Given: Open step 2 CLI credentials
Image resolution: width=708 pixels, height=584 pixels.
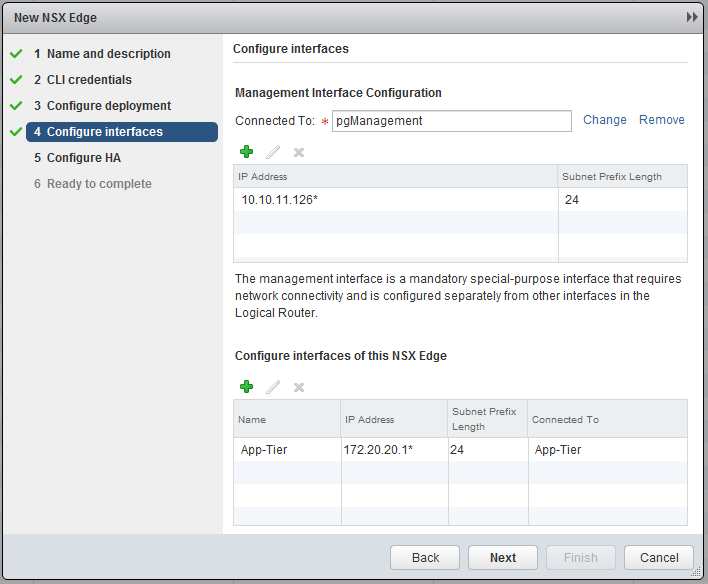Looking at the screenshot, I should tap(89, 80).
